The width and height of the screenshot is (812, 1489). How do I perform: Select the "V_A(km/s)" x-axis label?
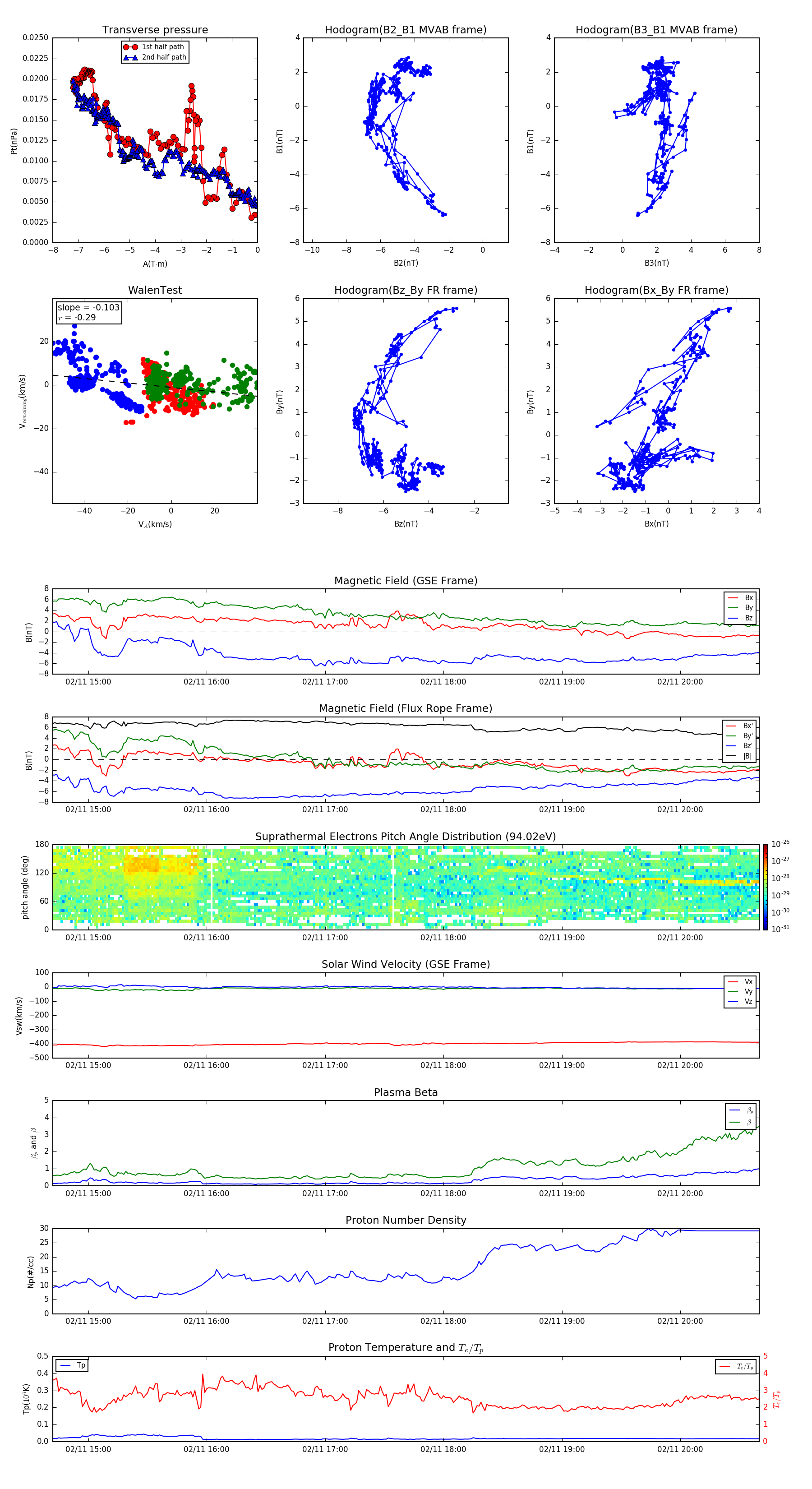pyautogui.click(x=155, y=525)
